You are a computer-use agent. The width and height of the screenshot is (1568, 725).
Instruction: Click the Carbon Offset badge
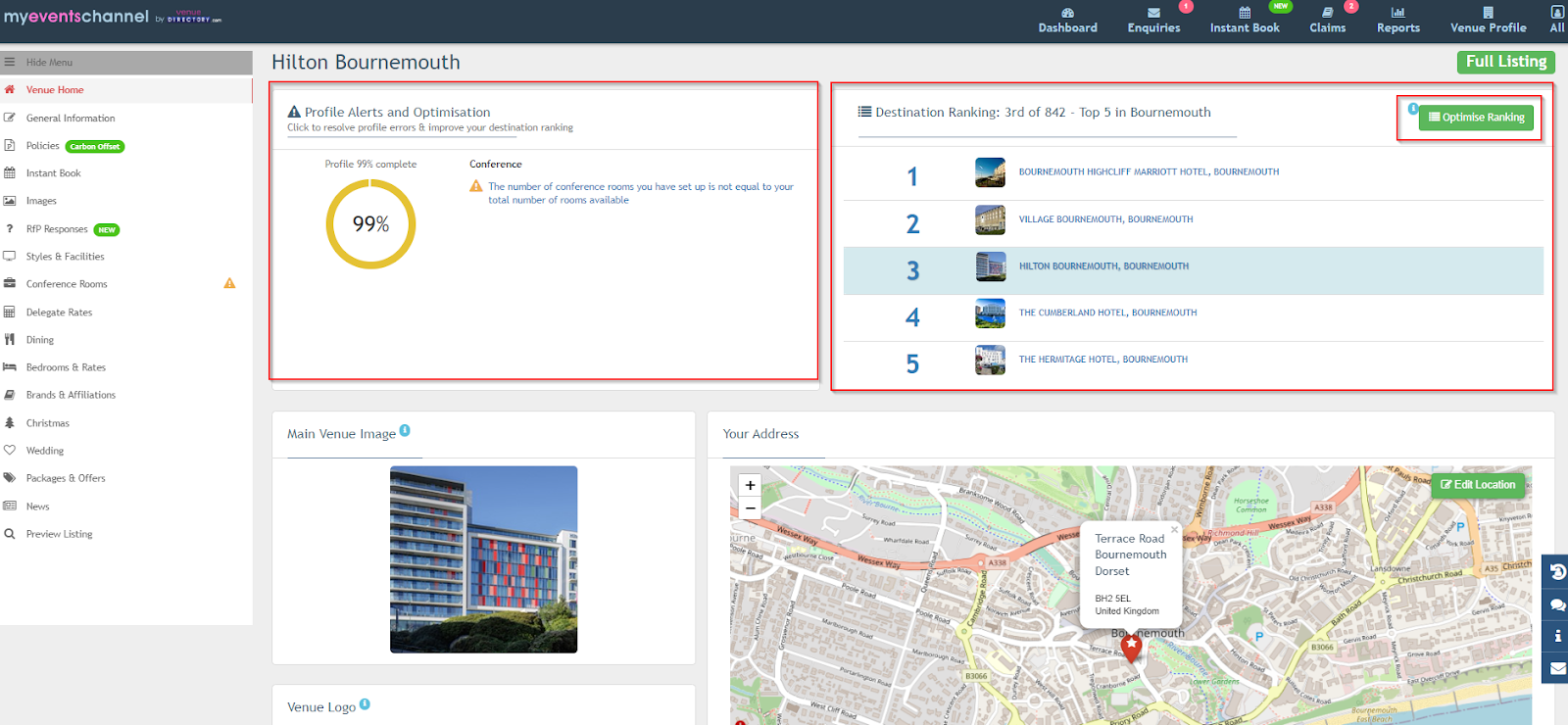95,147
